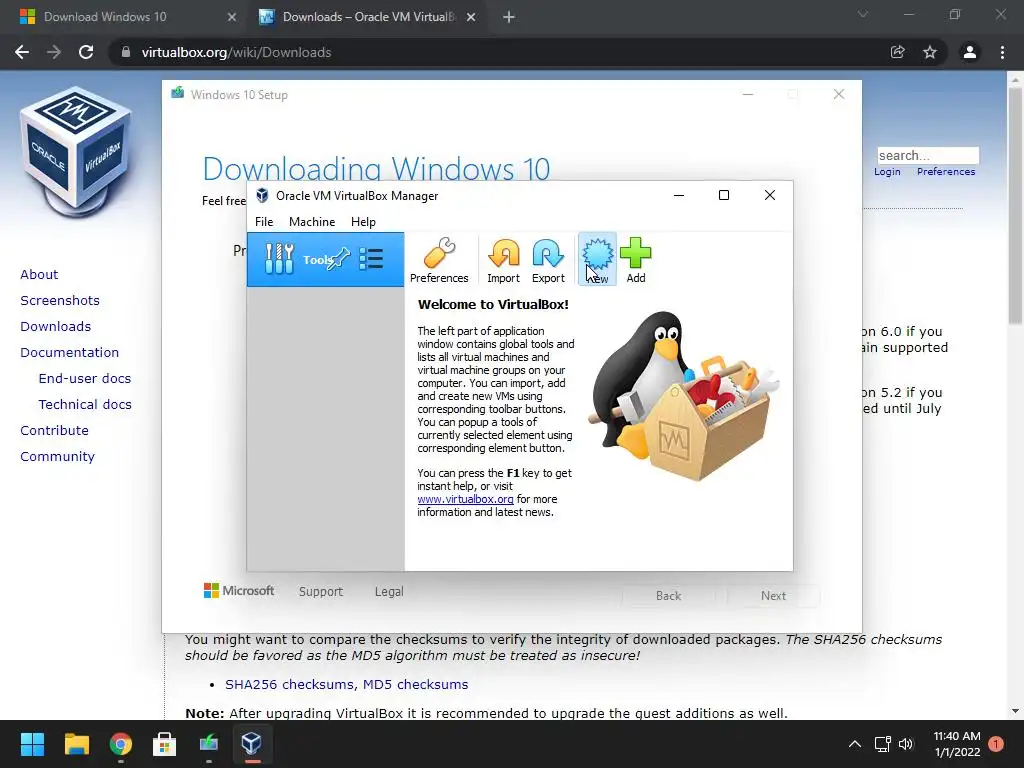Click the site lock icon
This screenshot has height=768, width=1024.
125,52
